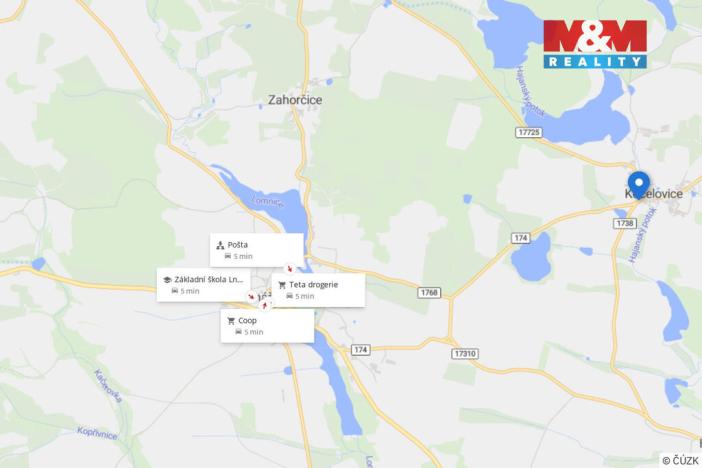Click the blue location pin at Kadelovice
702x468 pixels.
coord(639,184)
